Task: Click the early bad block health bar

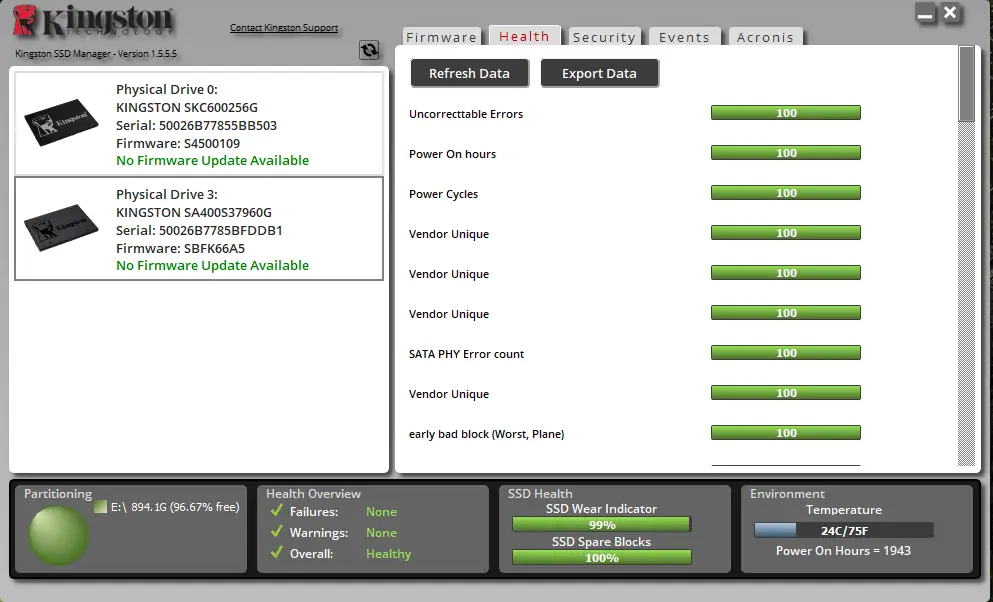Action: point(786,433)
